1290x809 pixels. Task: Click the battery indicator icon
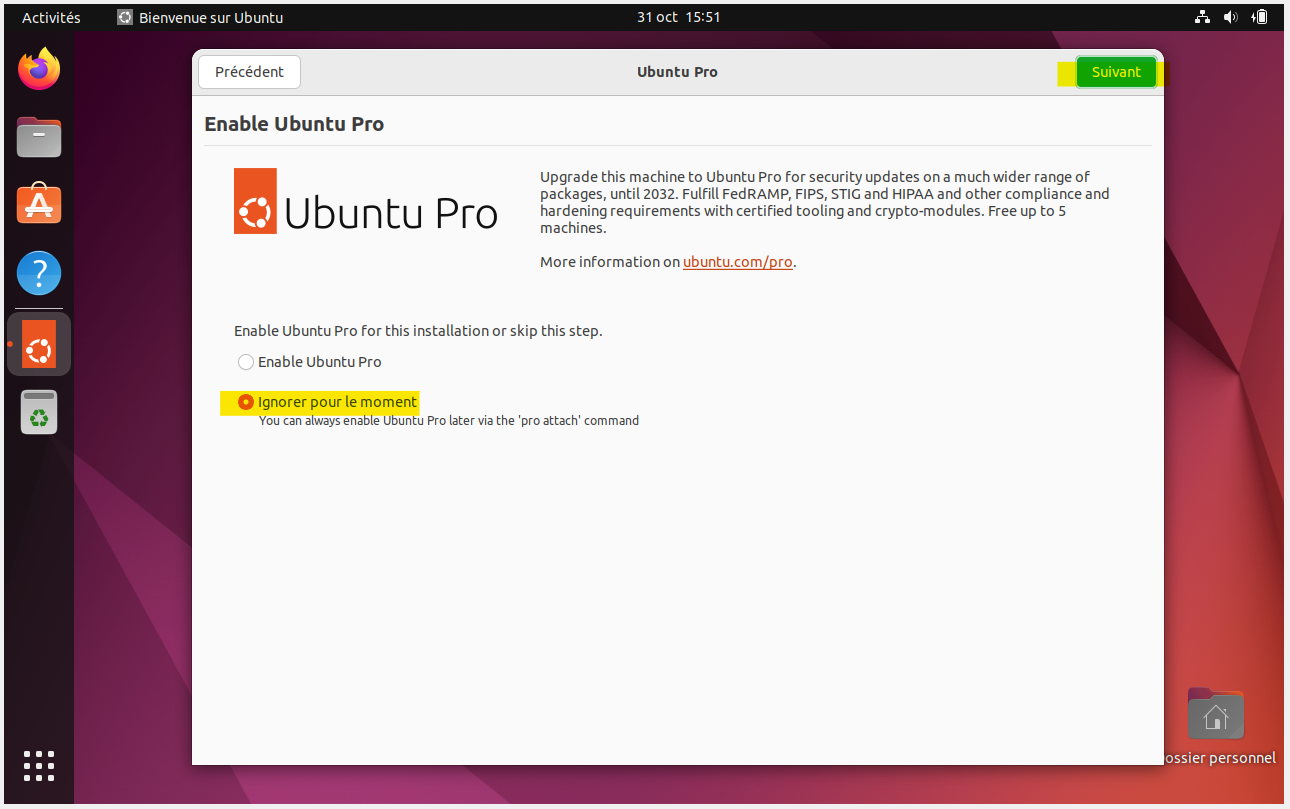click(1259, 17)
